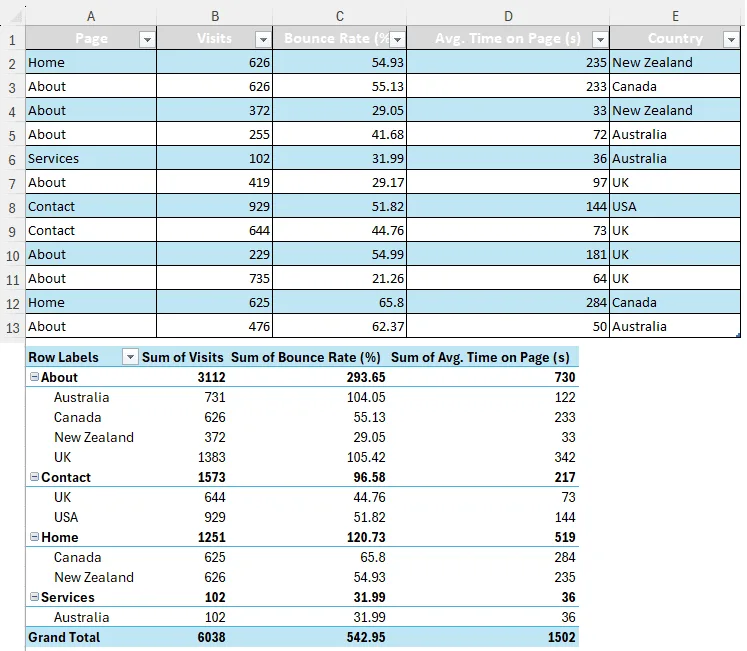Image resolution: width=747 pixels, height=651 pixels.
Task: Click the Sum of Visits pivot header
Action: pyautogui.click(x=182, y=357)
